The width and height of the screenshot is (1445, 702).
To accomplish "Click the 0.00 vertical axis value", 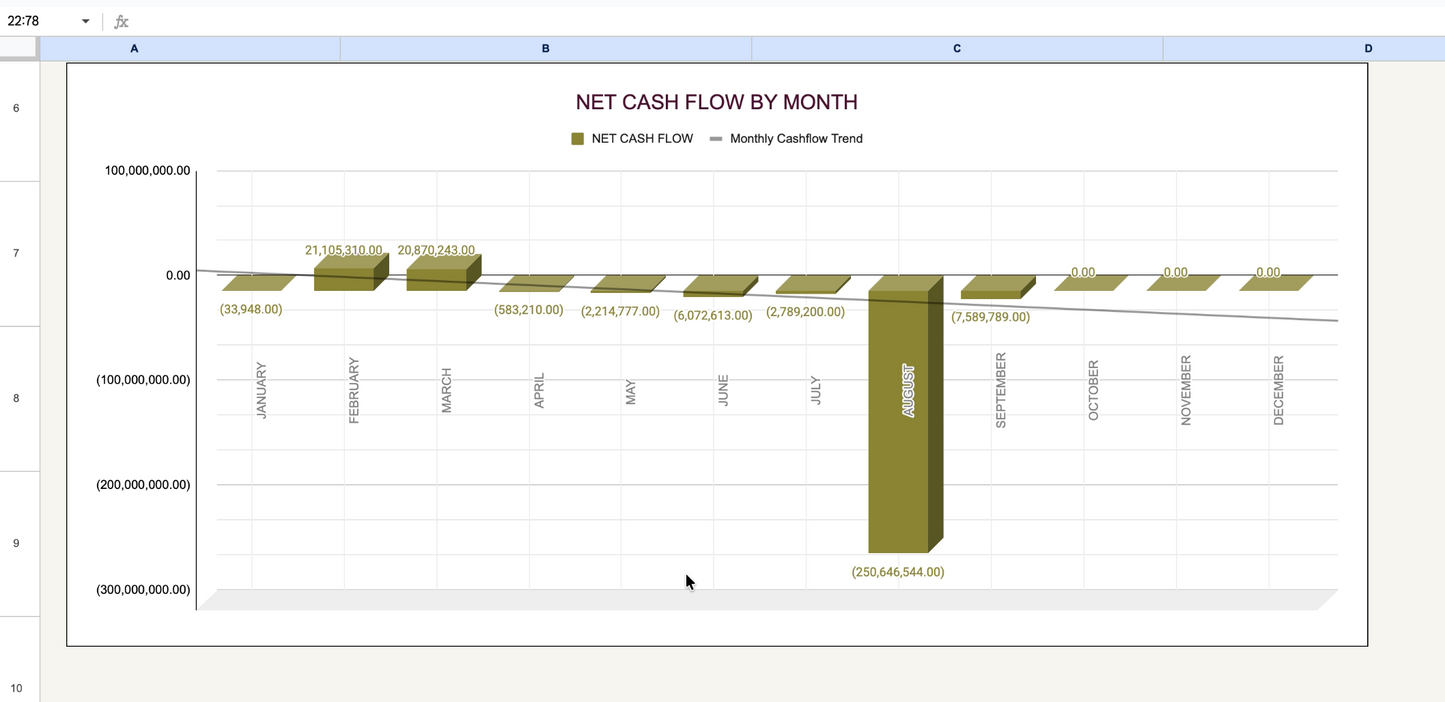I will click(x=178, y=275).
